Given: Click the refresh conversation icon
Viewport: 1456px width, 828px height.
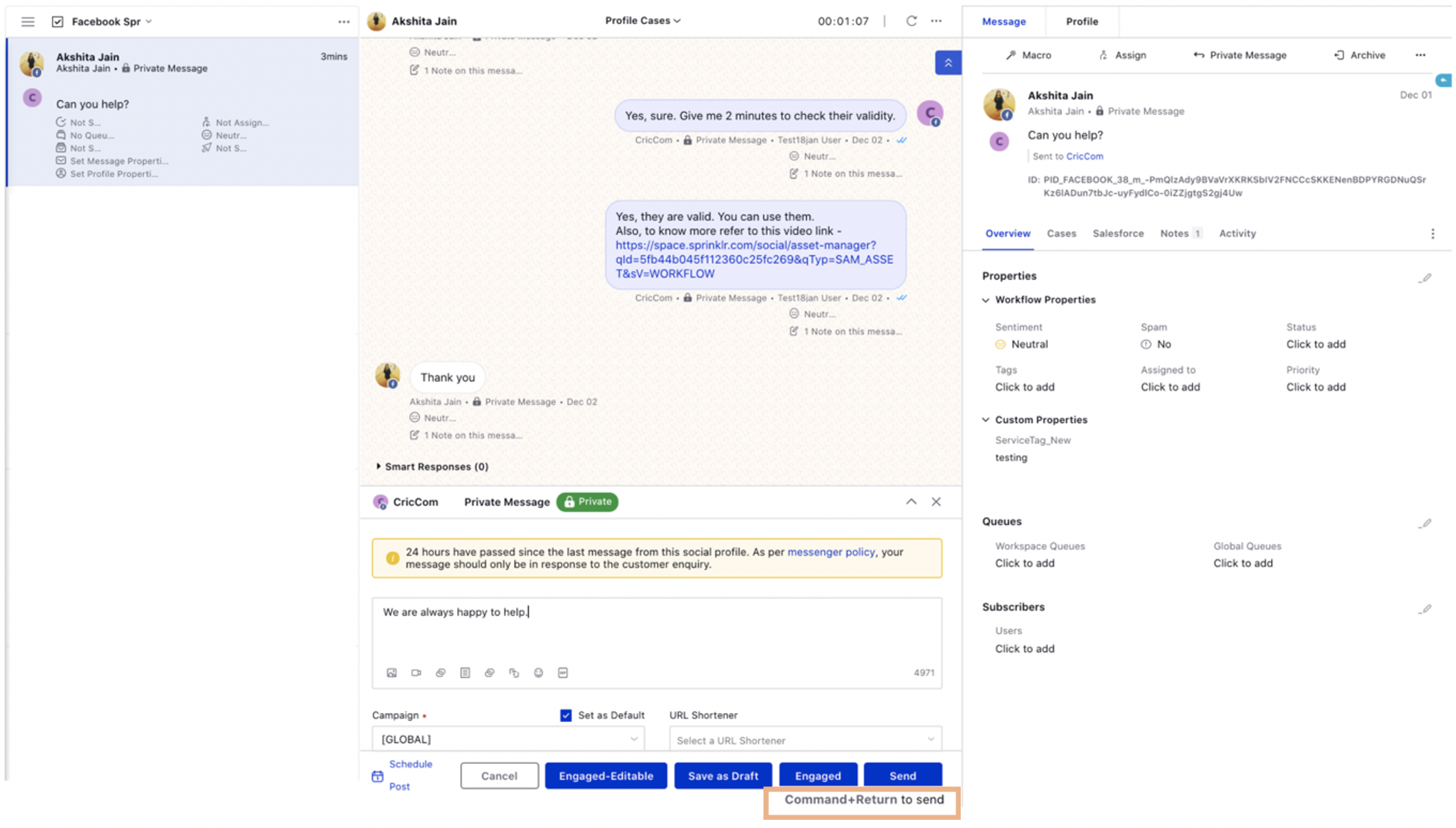Looking at the screenshot, I should point(911,21).
